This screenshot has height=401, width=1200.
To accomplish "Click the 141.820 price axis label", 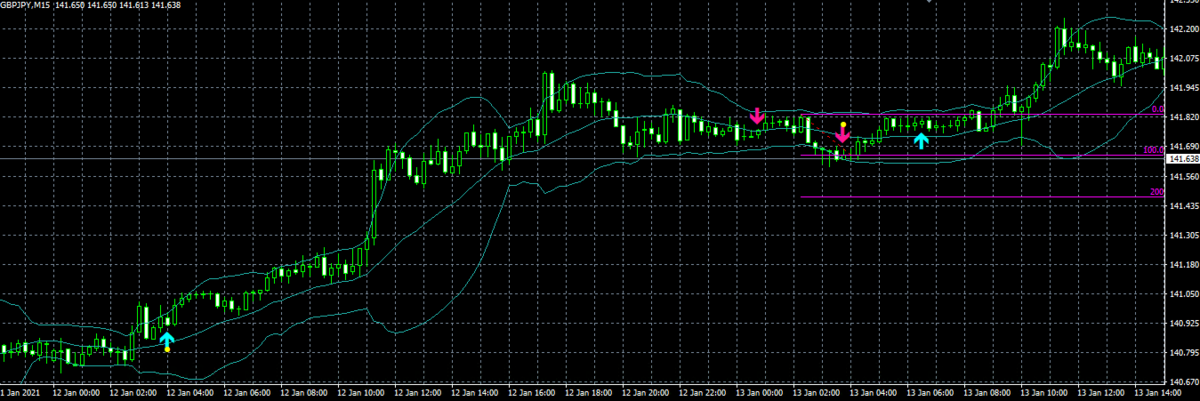I will tap(1184, 117).
